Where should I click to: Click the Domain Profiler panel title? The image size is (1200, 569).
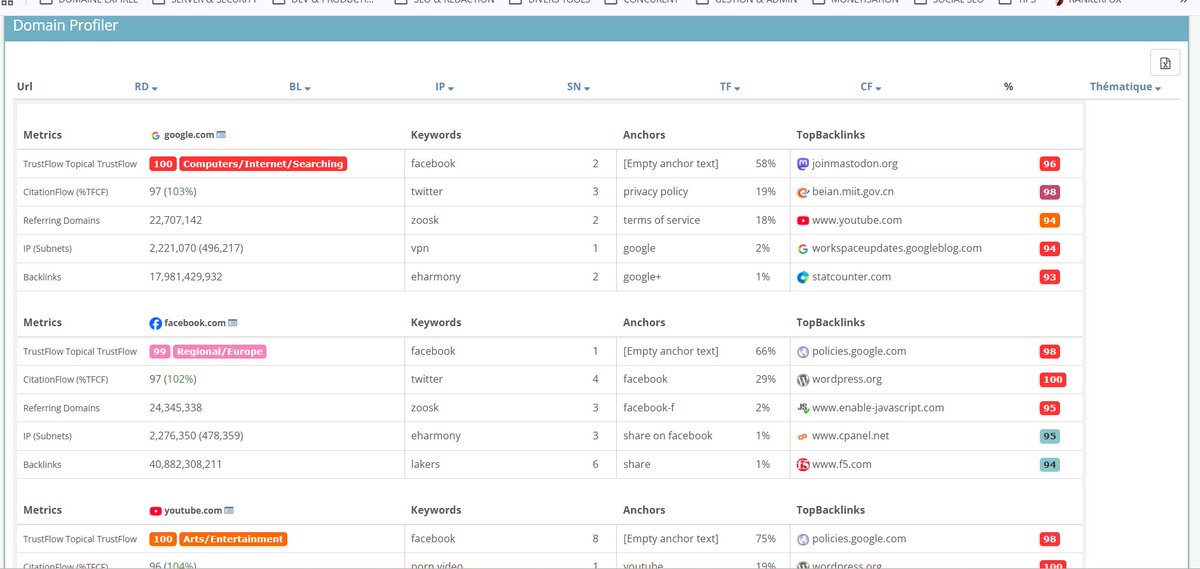65,26
